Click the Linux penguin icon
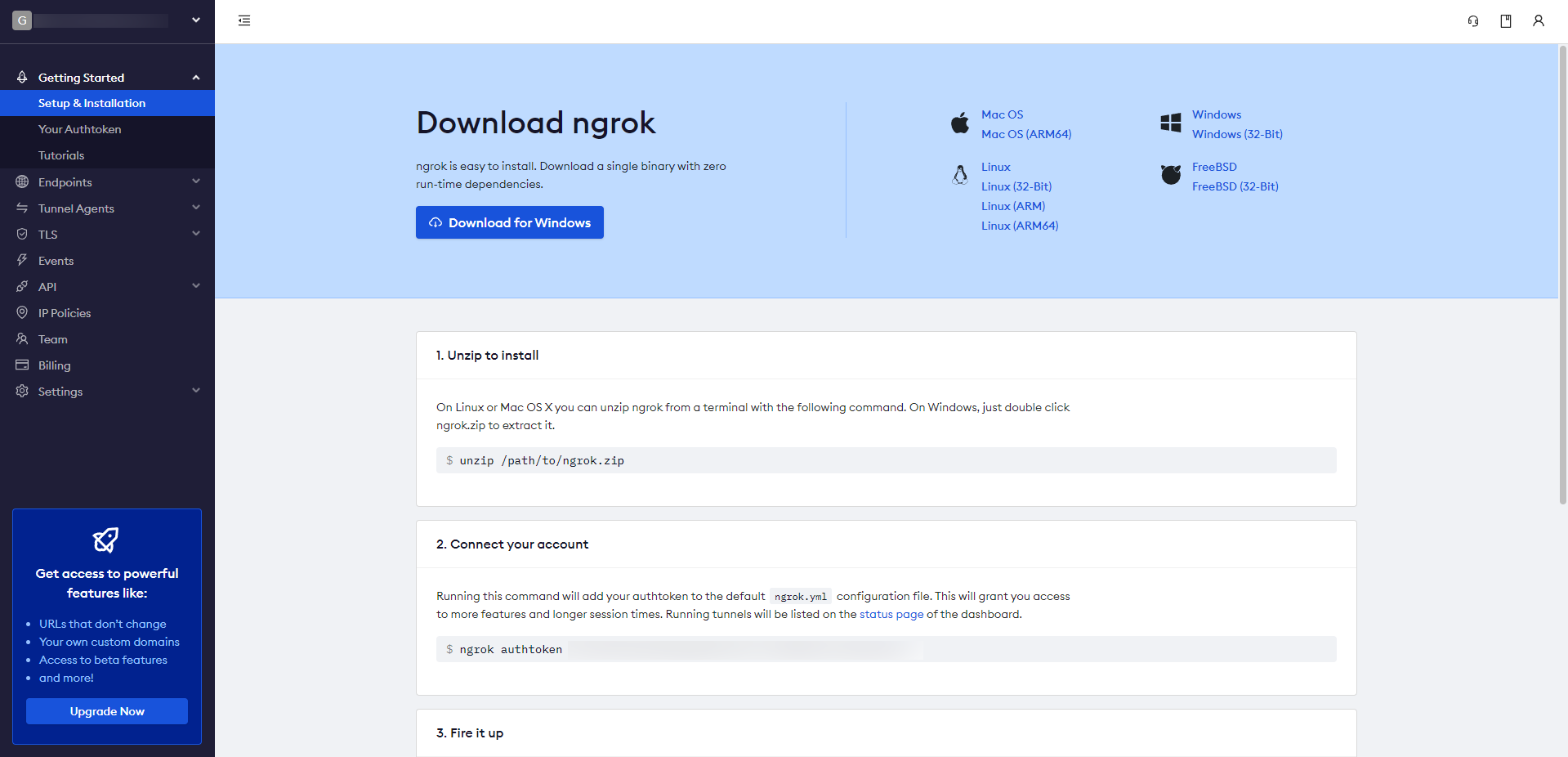 tap(960, 175)
